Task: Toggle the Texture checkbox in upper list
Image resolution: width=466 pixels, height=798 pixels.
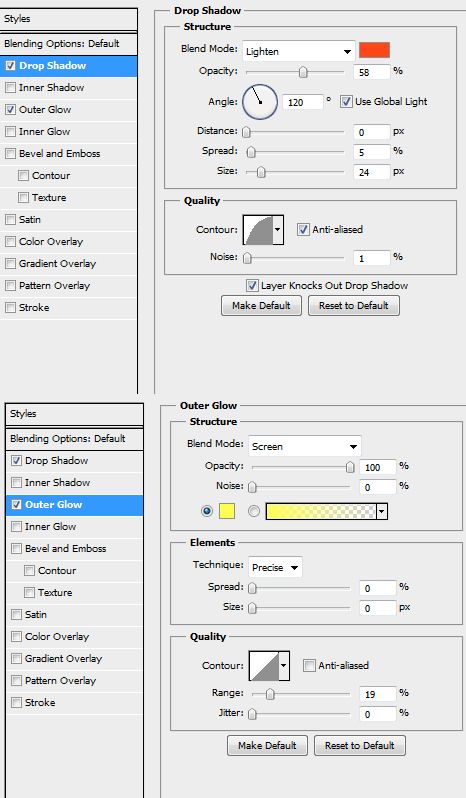Action: coord(23,197)
